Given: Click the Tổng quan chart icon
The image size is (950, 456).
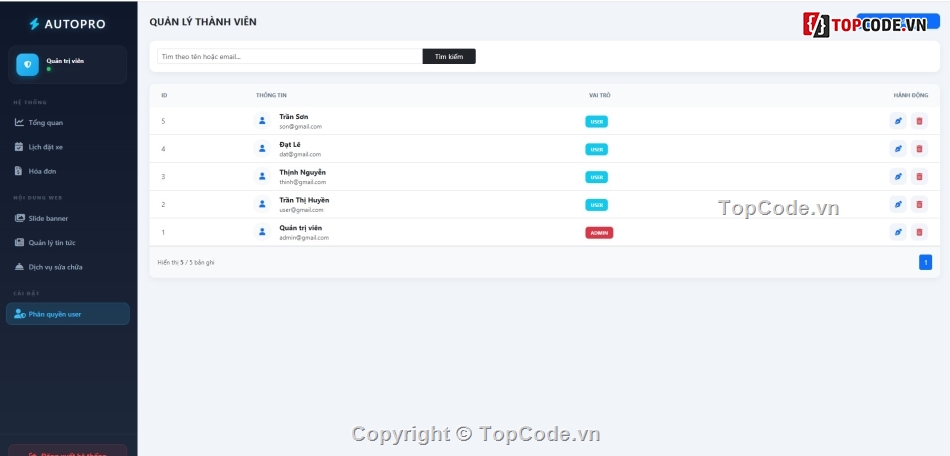Looking at the screenshot, I should pos(19,122).
